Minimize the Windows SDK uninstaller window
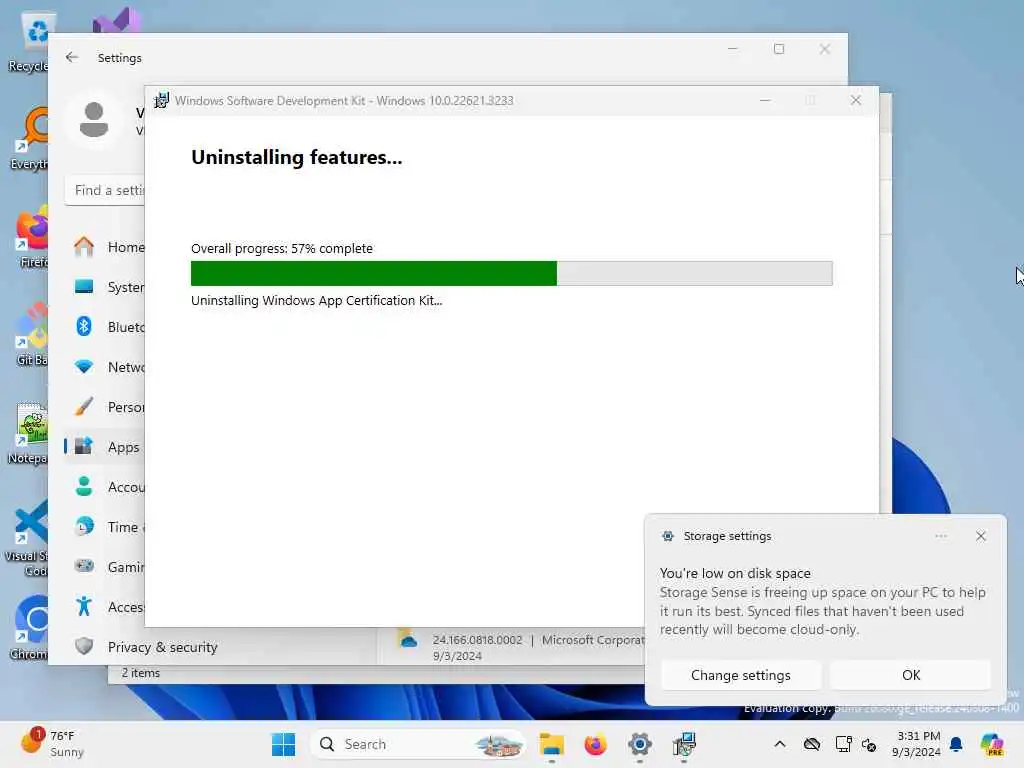 click(x=765, y=100)
